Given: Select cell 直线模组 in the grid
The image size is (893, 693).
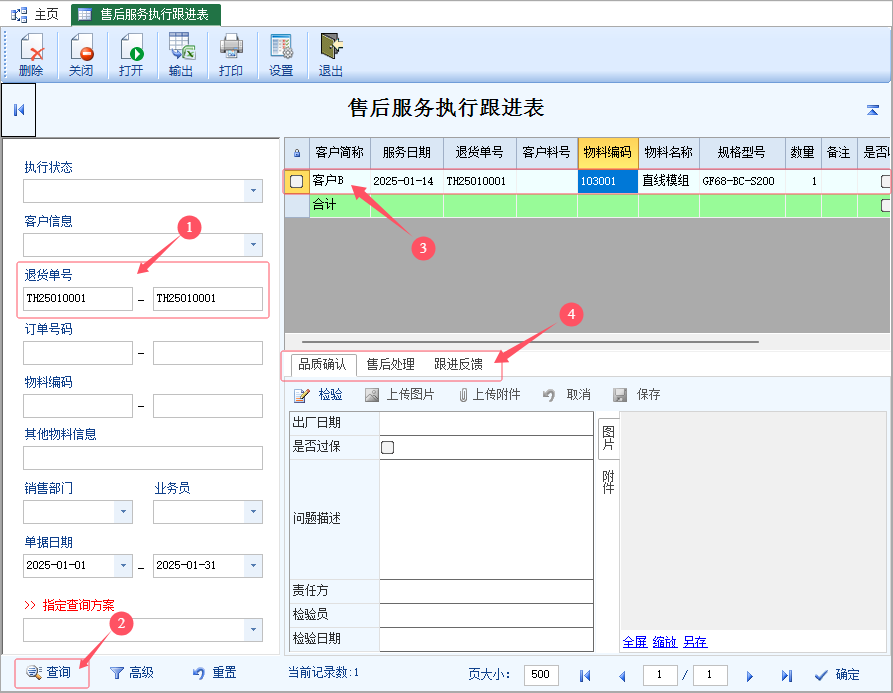Looking at the screenshot, I should point(669,182).
